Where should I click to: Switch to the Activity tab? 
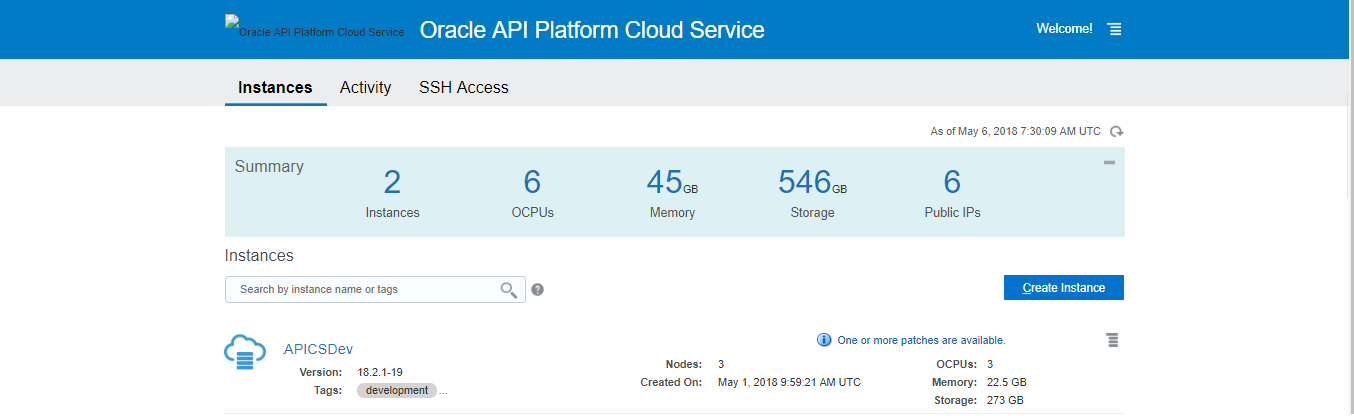365,88
